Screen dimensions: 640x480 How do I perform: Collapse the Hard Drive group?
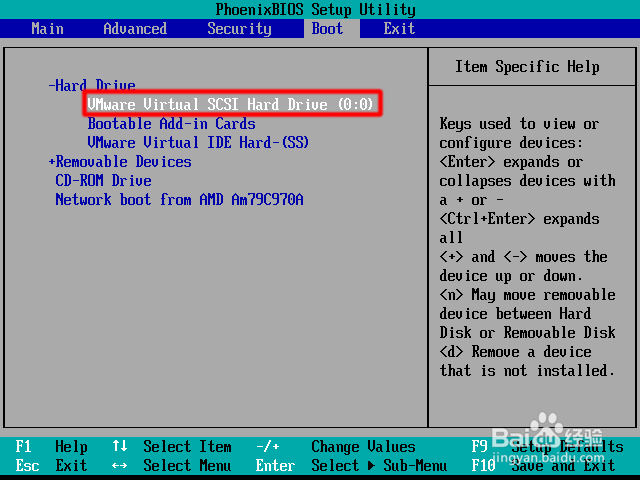pyautogui.click(x=92, y=85)
